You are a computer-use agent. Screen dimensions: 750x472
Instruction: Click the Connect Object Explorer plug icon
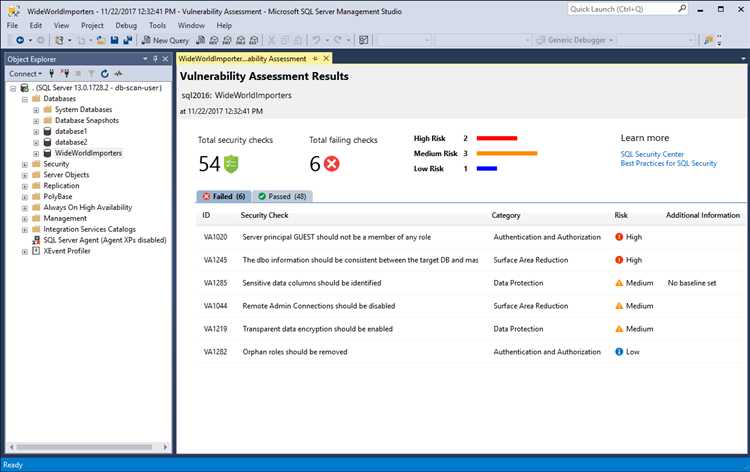pos(52,74)
